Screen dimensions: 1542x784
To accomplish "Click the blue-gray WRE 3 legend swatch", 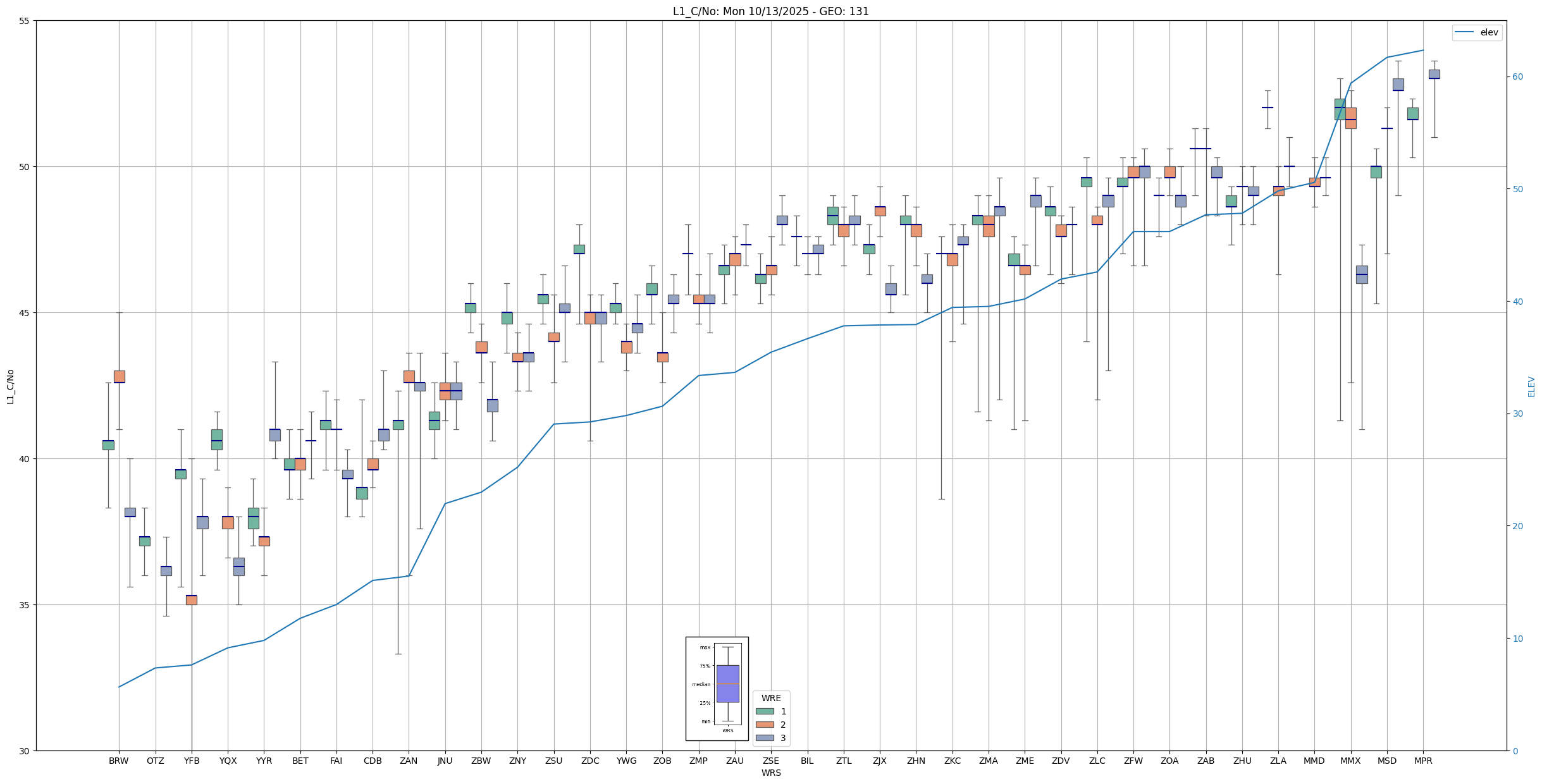I will [764, 738].
